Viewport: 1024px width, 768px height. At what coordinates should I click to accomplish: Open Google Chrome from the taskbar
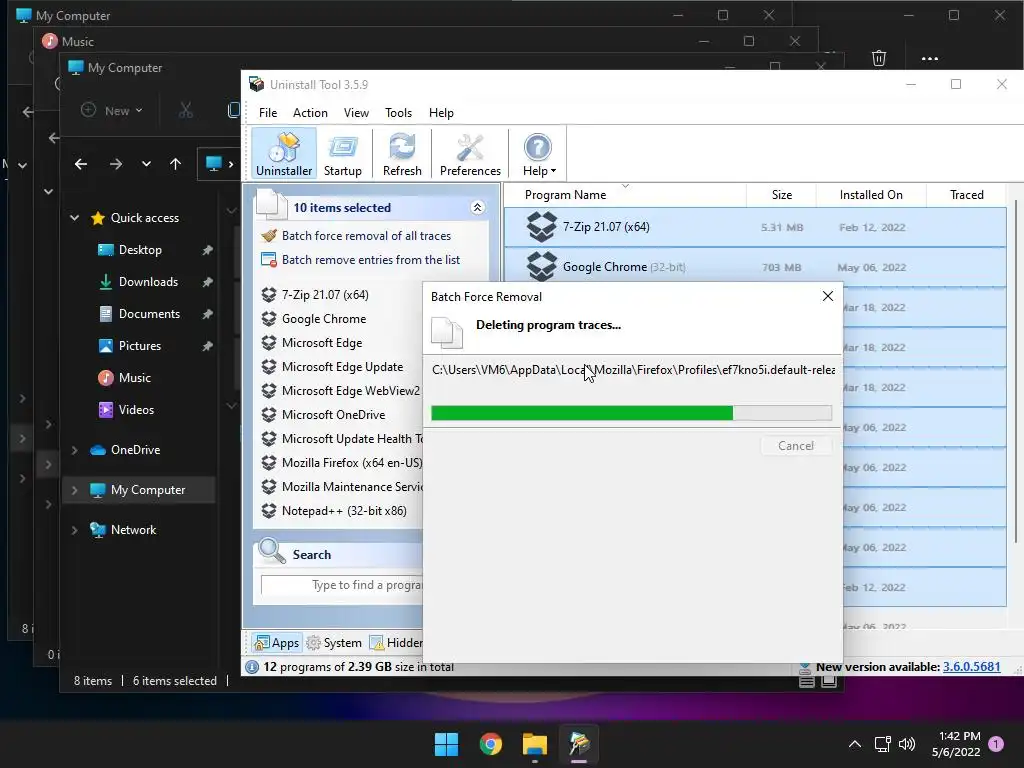(490, 744)
